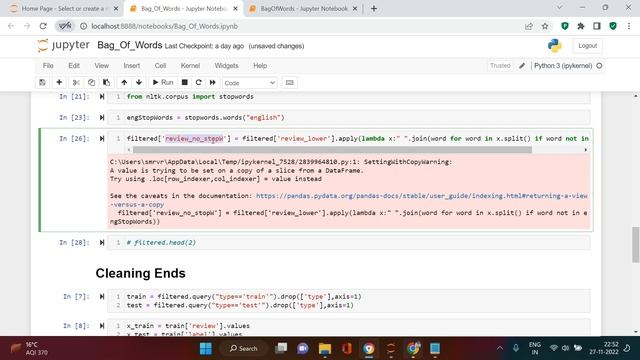Cut selected cells with scissors icon
Image resolution: width=640 pixels, height=360 pixels.
[76, 82]
